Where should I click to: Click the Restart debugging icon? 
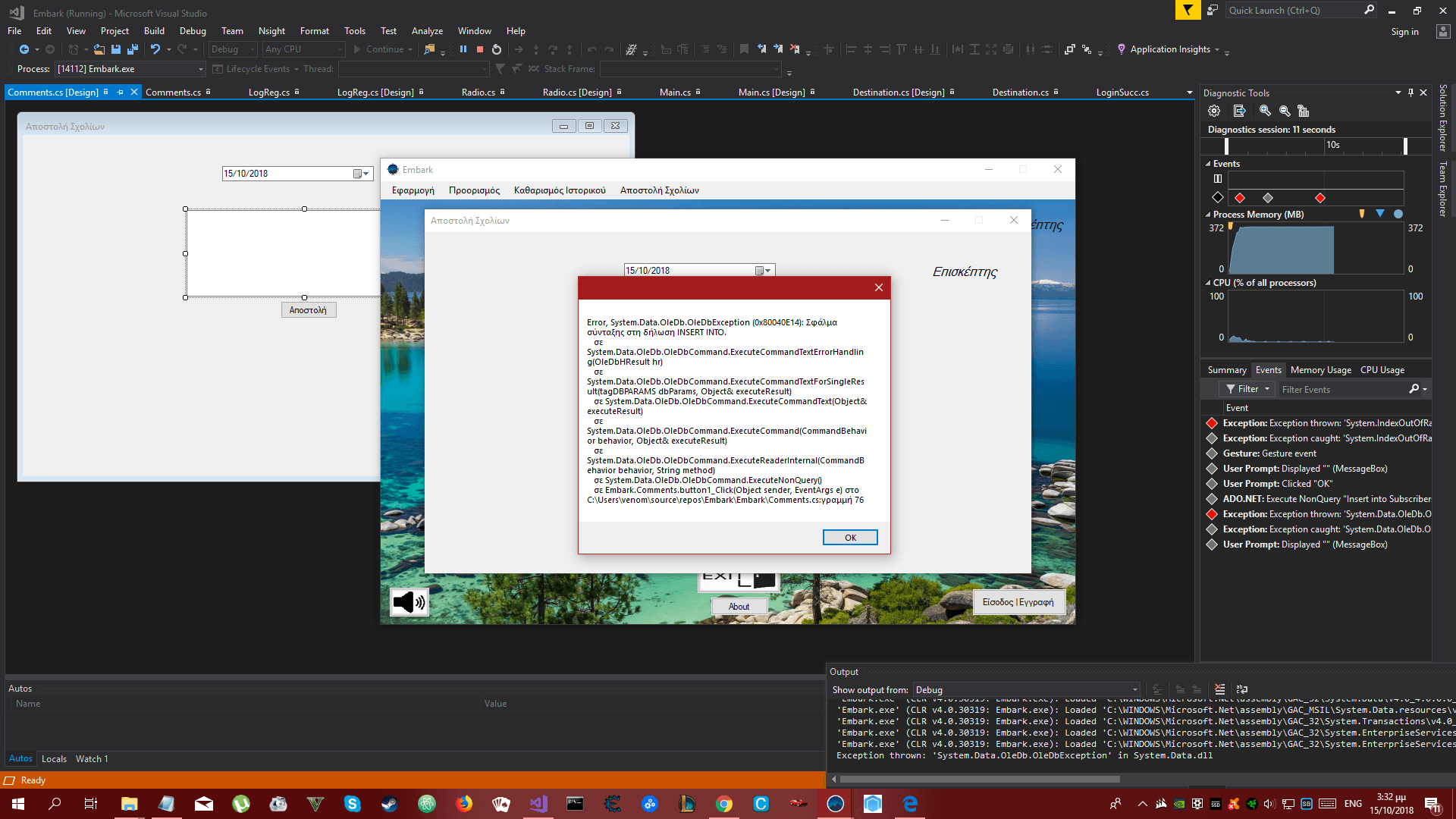click(x=497, y=49)
